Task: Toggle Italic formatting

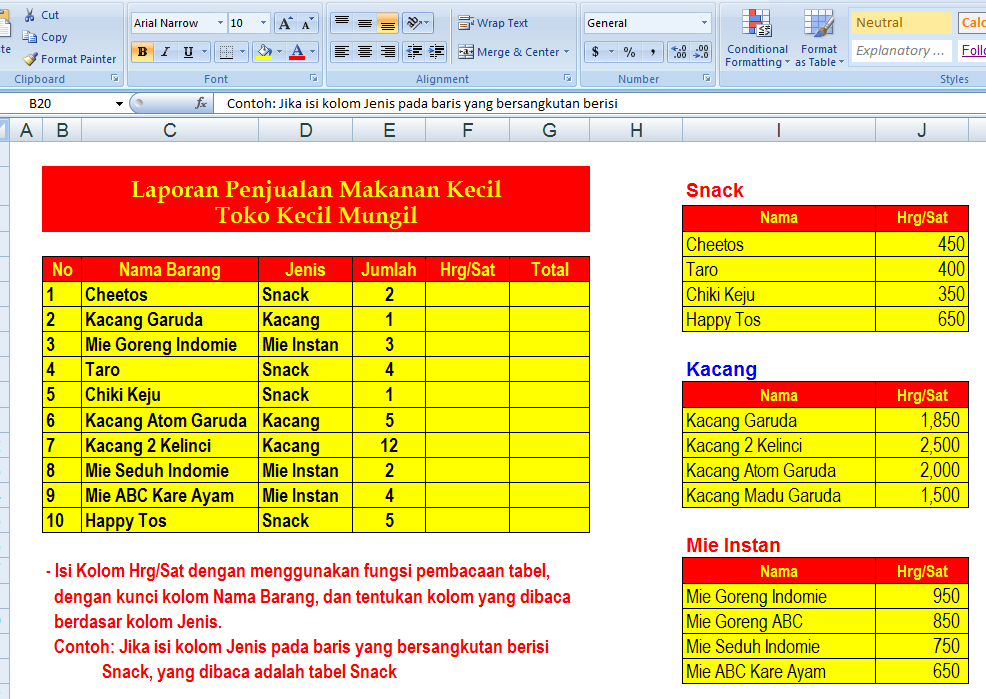Action: coord(165,52)
